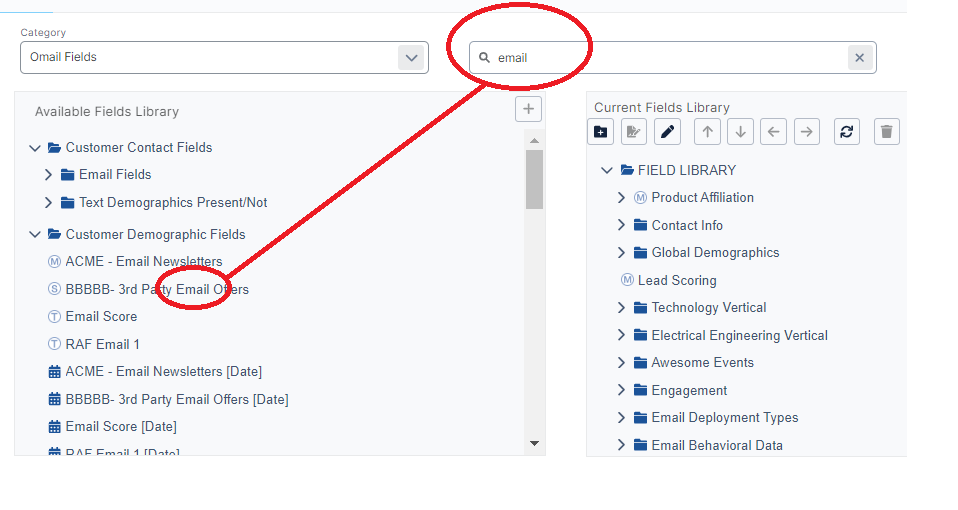Click the plus button in Available Fields Library
The image size is (958, 510).
pyautogui.click(x=528, y=110)
